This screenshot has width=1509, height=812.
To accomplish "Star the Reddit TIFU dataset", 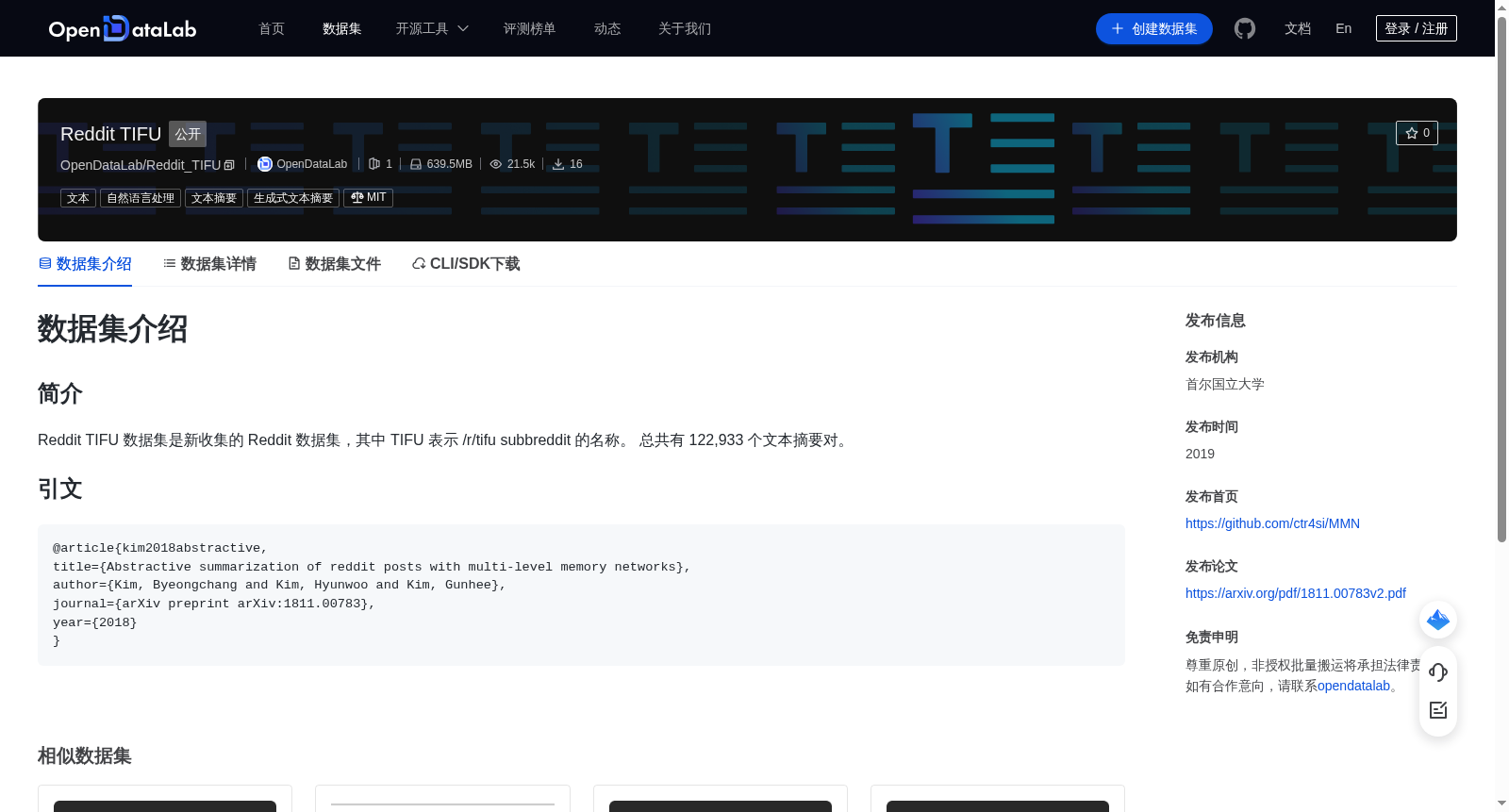I will (x=1417, y=133).
